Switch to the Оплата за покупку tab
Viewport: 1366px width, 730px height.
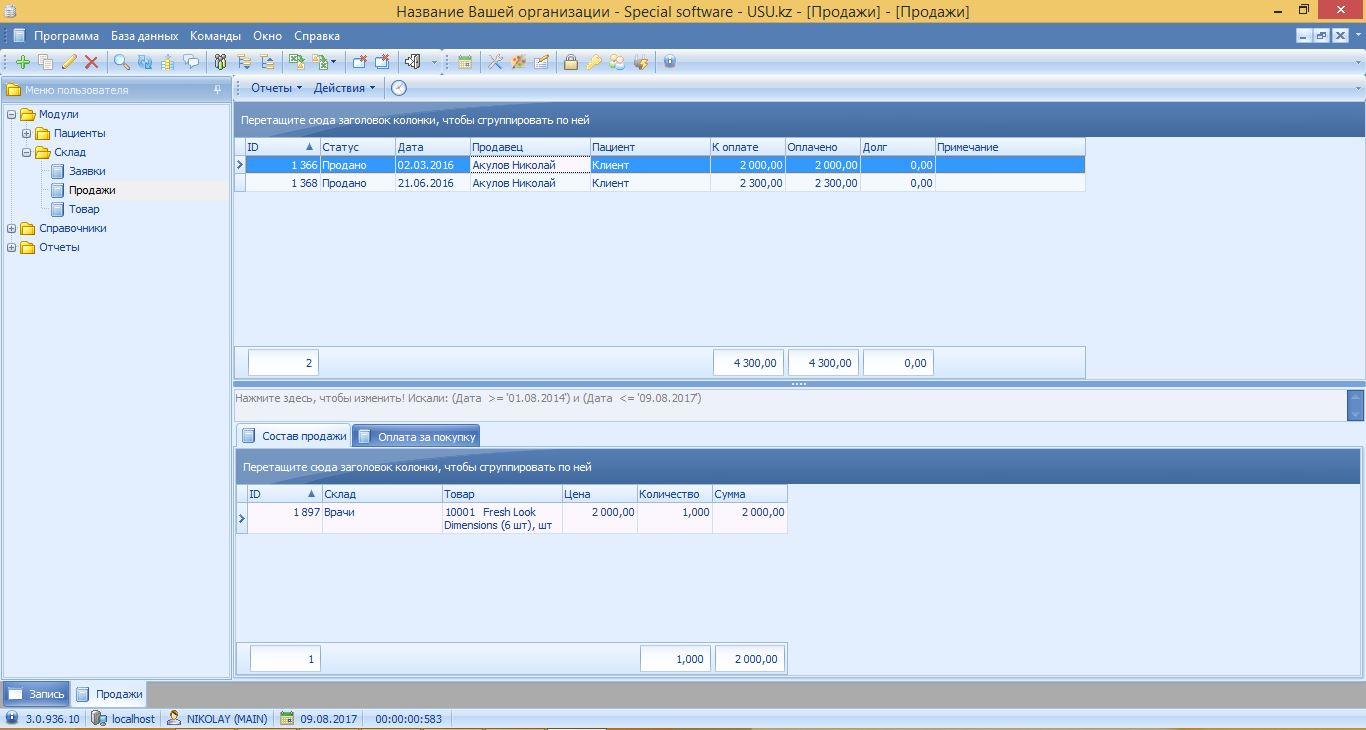tap(417, 437)
